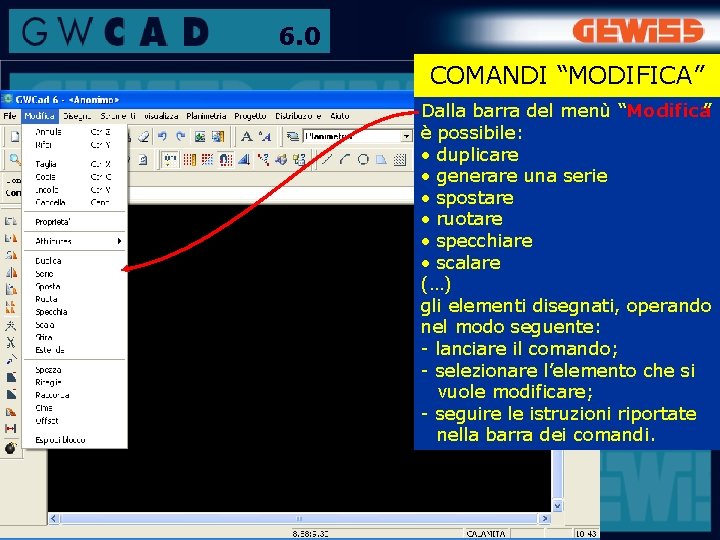Click the red double-arrow dimension icon

coord(11,428)
